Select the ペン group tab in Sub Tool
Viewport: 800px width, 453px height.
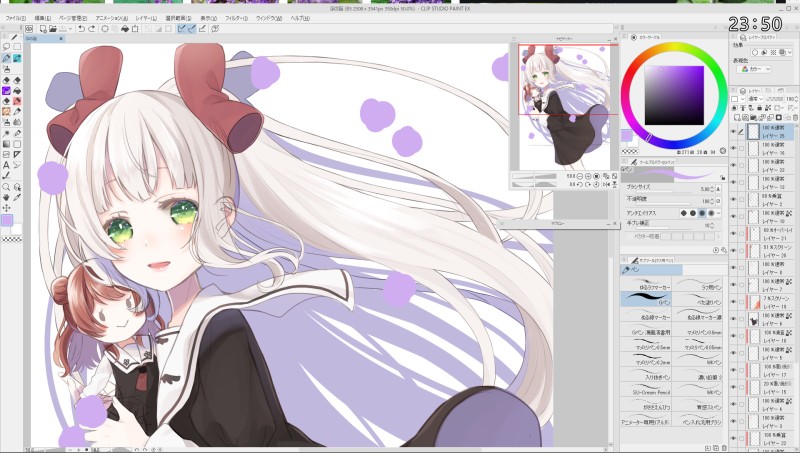652,270
